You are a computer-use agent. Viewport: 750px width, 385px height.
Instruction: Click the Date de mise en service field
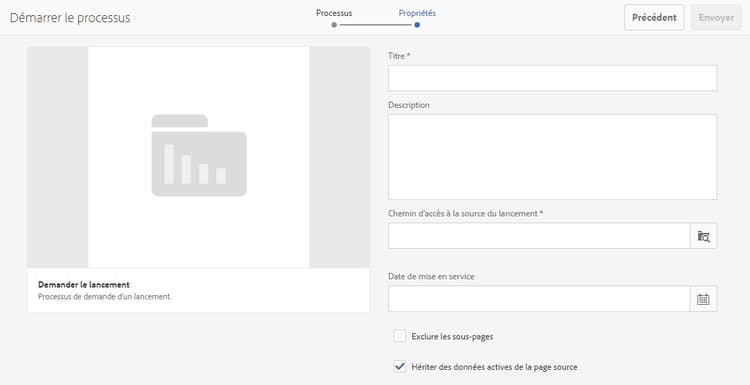click(x=539, y=299)
